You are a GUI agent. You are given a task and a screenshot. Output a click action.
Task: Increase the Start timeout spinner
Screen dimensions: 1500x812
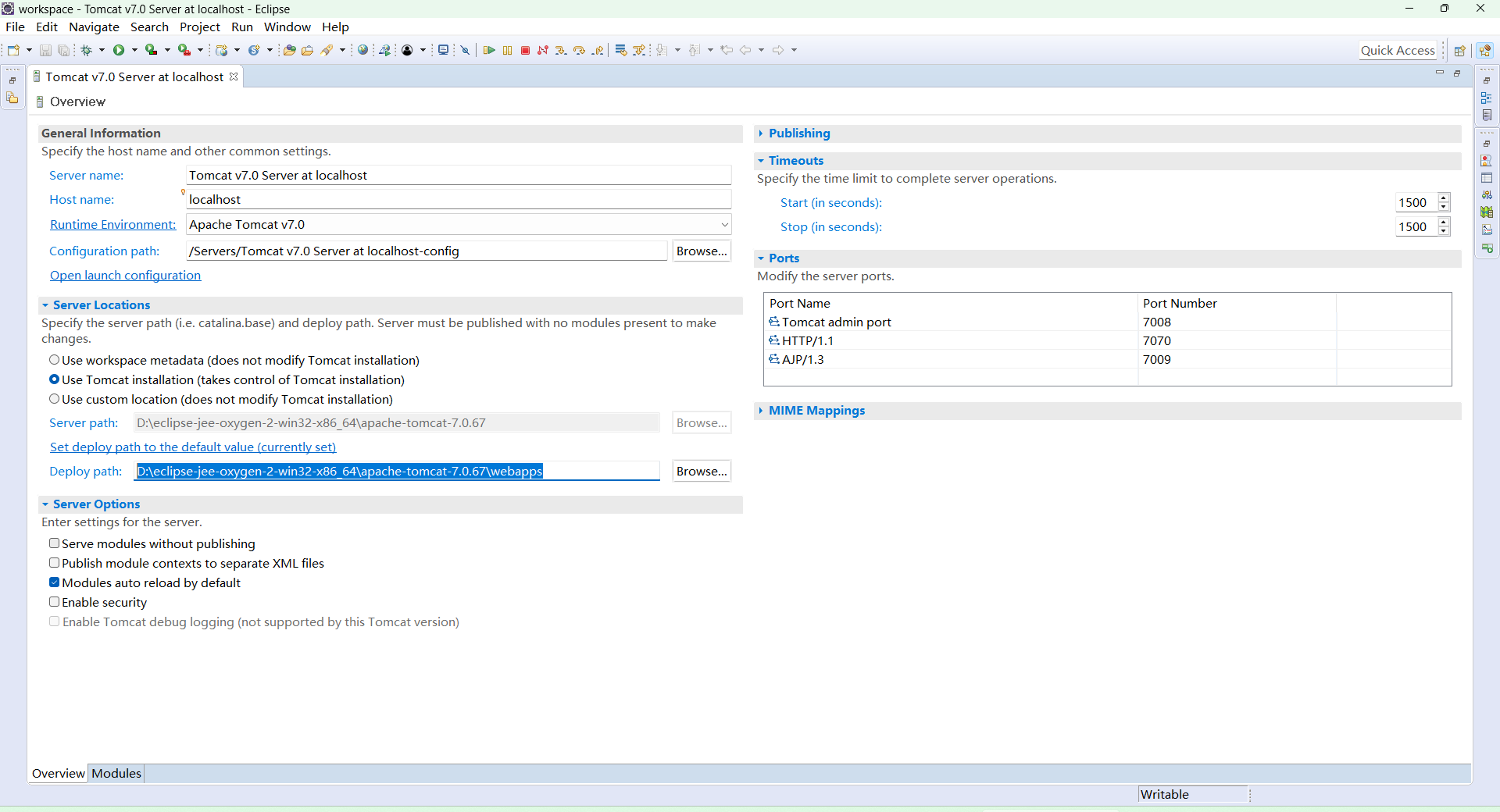tap(1444, 198)
